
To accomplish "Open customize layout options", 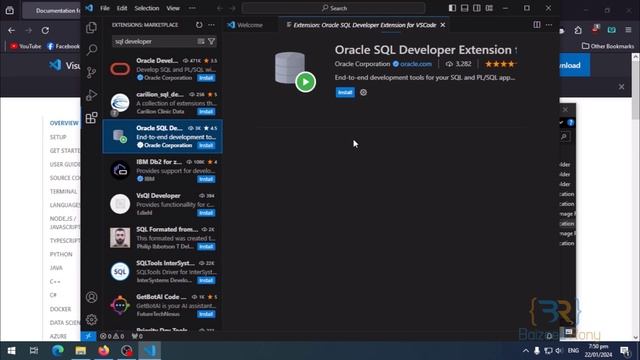I will [x=489, y=8].
